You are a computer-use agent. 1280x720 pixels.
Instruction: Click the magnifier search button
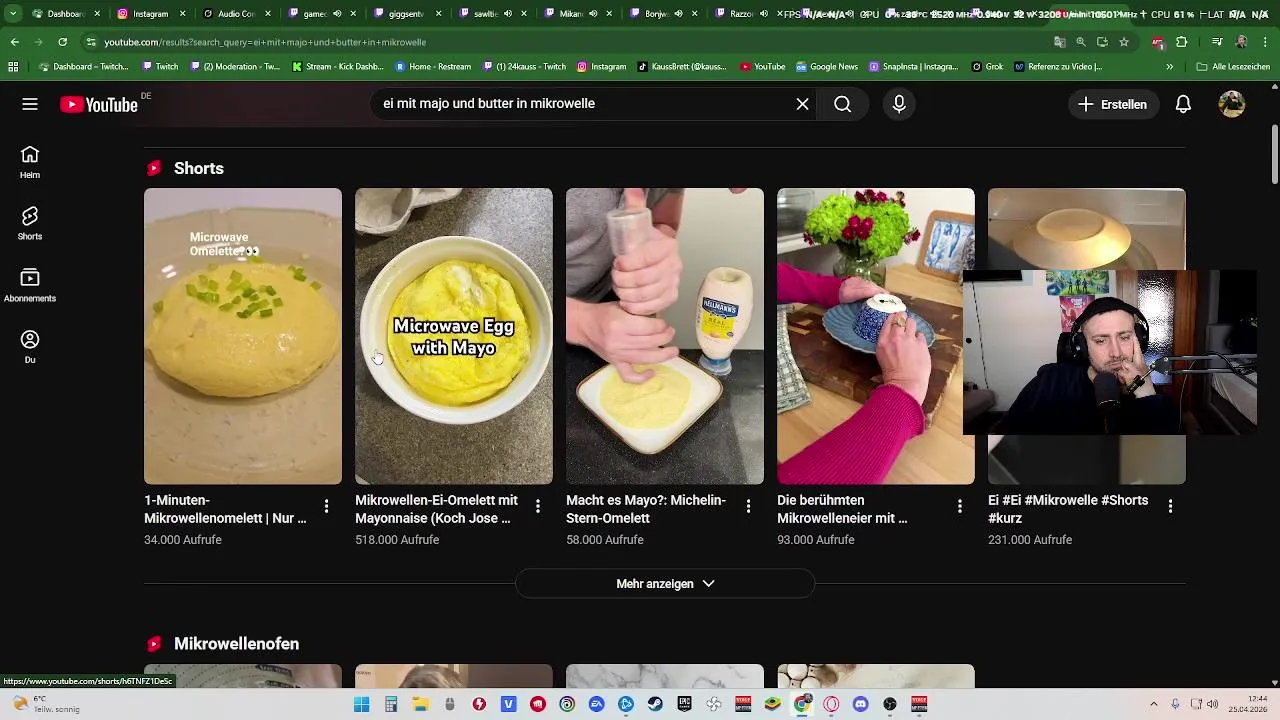point(843,104)
